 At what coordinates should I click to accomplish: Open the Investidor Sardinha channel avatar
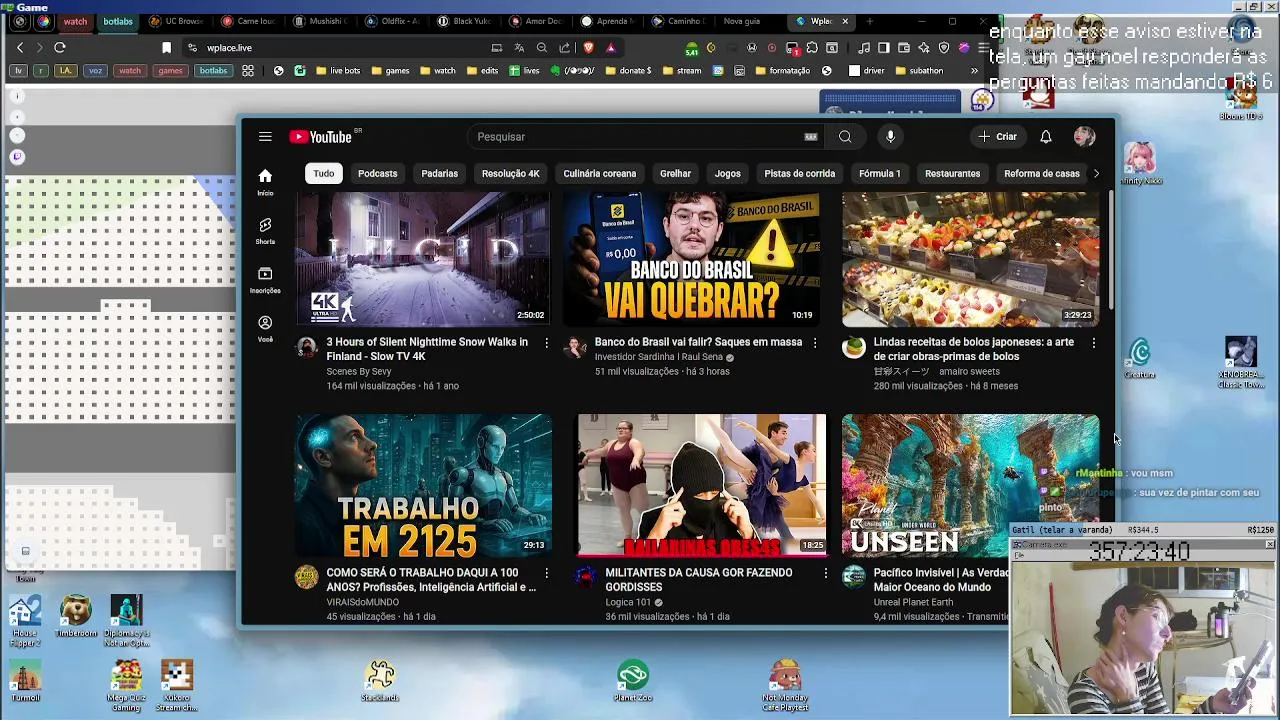[575, 348]
